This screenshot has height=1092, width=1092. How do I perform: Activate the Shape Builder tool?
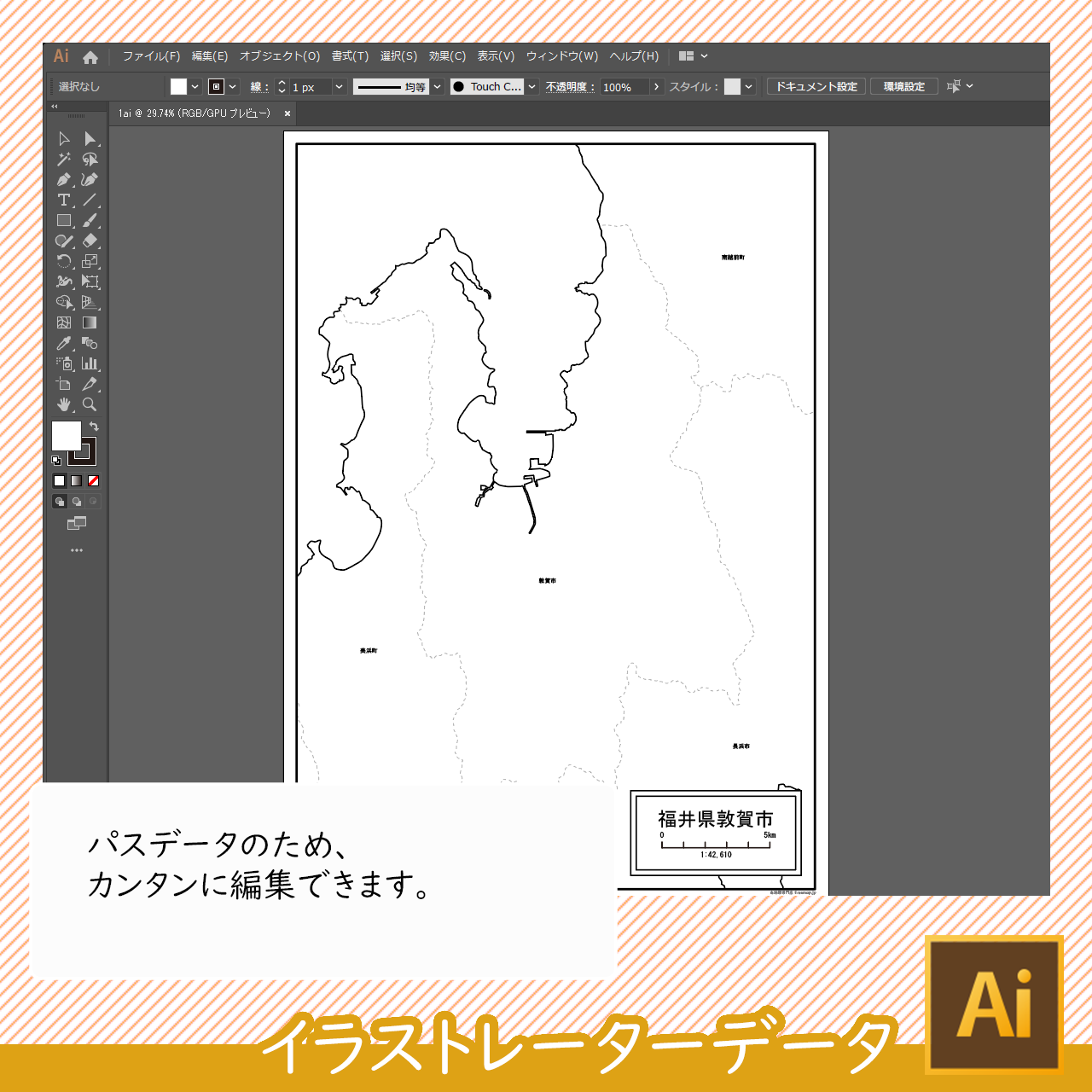64,302
